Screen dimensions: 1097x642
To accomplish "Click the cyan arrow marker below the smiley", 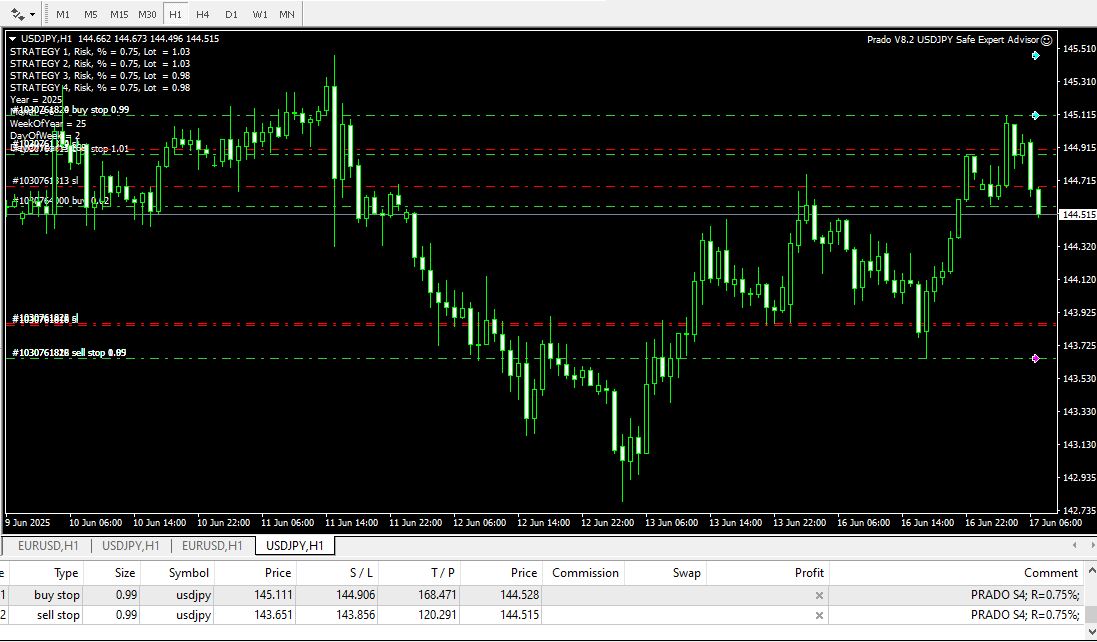I will (x=1036, y=55).
